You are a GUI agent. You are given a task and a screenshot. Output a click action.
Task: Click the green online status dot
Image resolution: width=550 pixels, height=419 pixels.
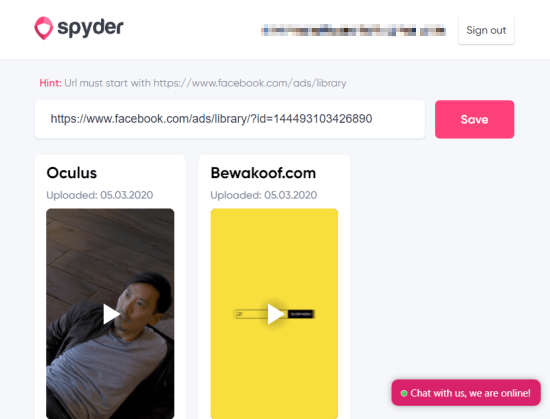click(x=404, y=393)
